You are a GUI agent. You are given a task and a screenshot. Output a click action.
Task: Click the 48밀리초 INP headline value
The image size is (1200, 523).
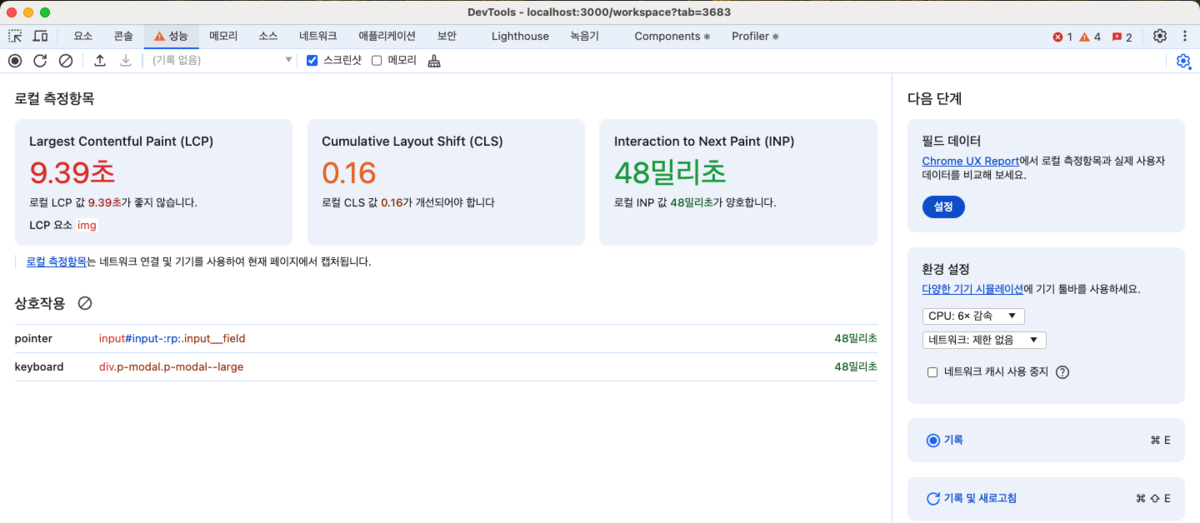pyautogui.click(x=670, y=173)
